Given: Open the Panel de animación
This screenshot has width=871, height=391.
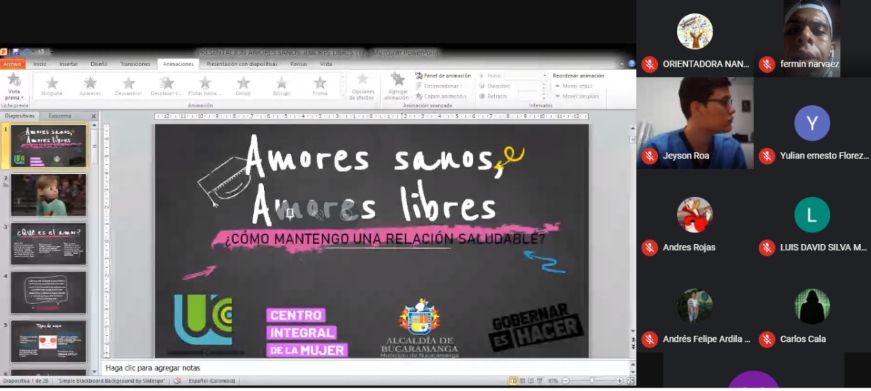Looking at the screenshot, I should click(443, 76).
